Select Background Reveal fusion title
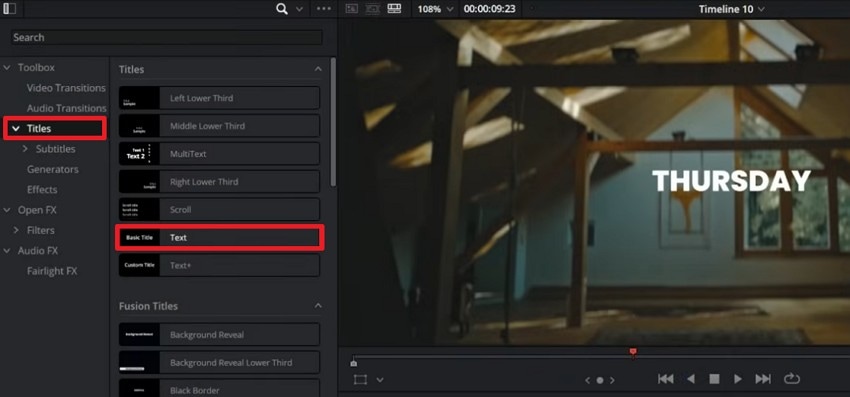Viewport: 850px width, 397px height. pos(219,335)
